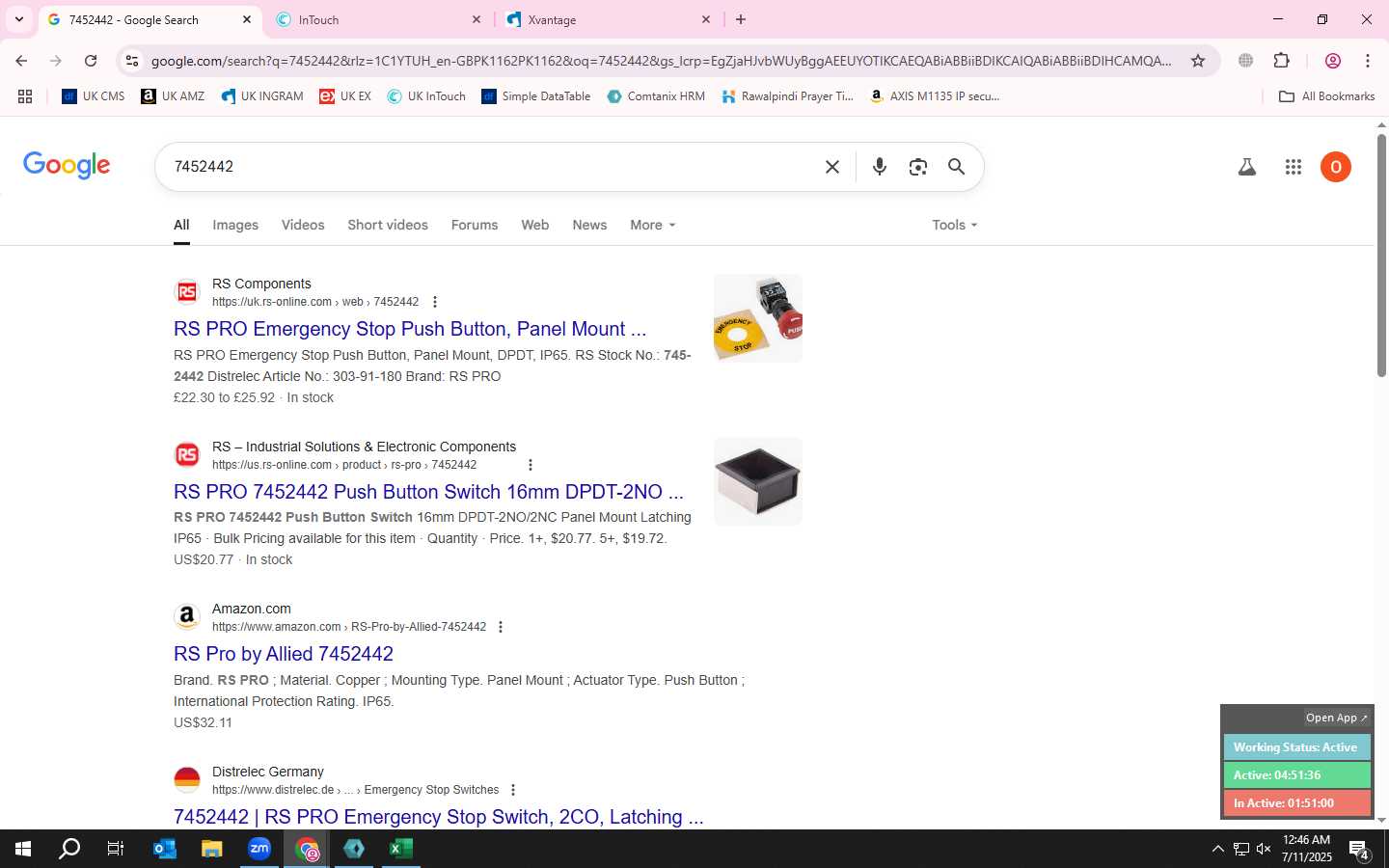1389x868 pixels.
Task: Open Outlook from the taskbar
Action: click(165, 849)
